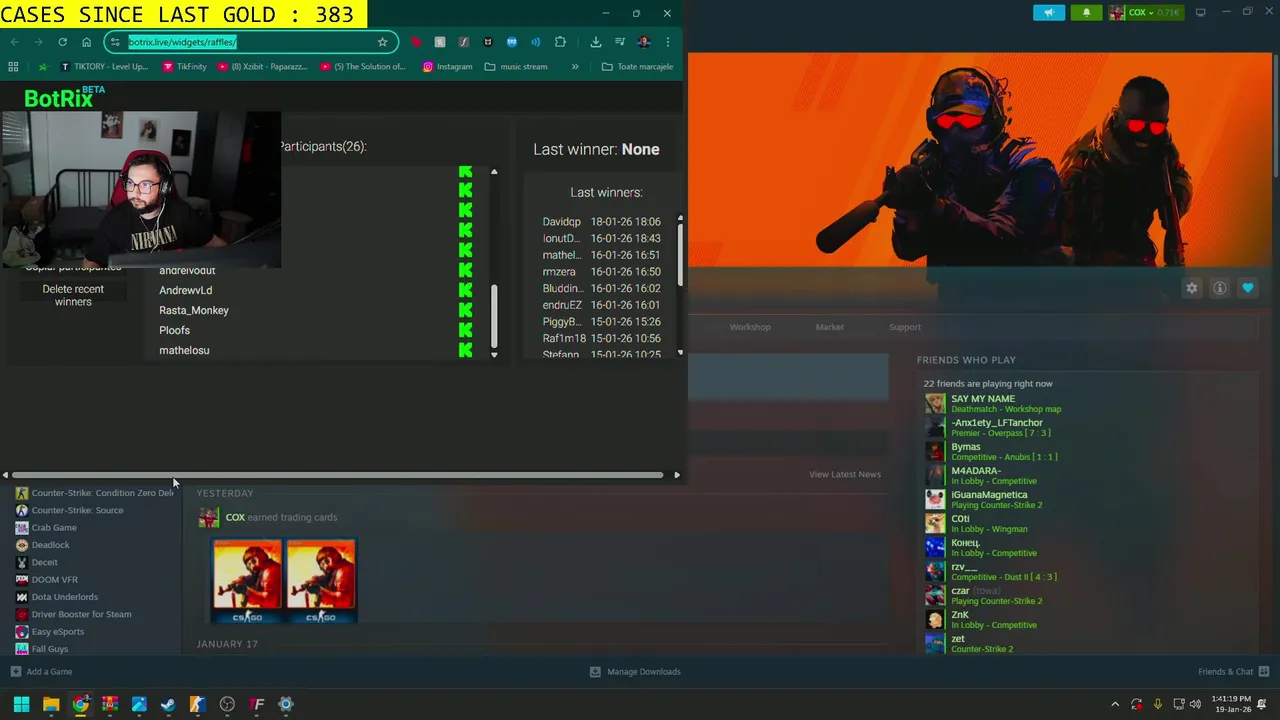The height and width of the screenshot is (720, 1280).
Task: Open the Market tab in Steam
Action: tap(829, 327)
